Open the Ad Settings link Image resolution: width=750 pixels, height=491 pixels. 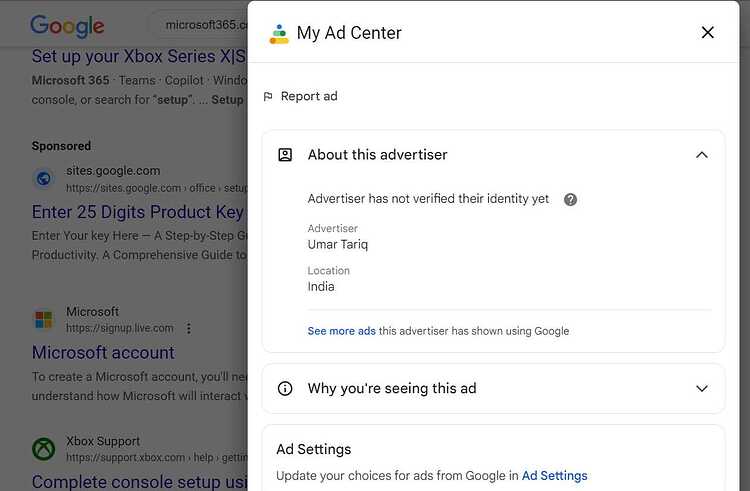pyautogui.click(x=554, y=476)
